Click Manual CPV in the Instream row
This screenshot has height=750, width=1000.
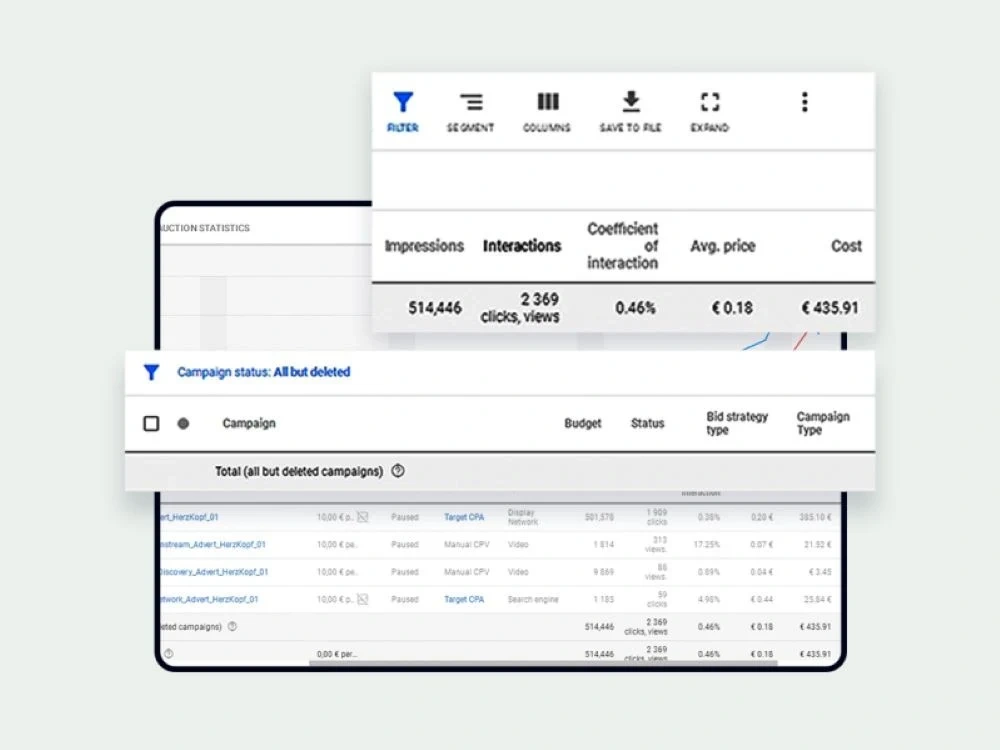[x=466, y=544]
